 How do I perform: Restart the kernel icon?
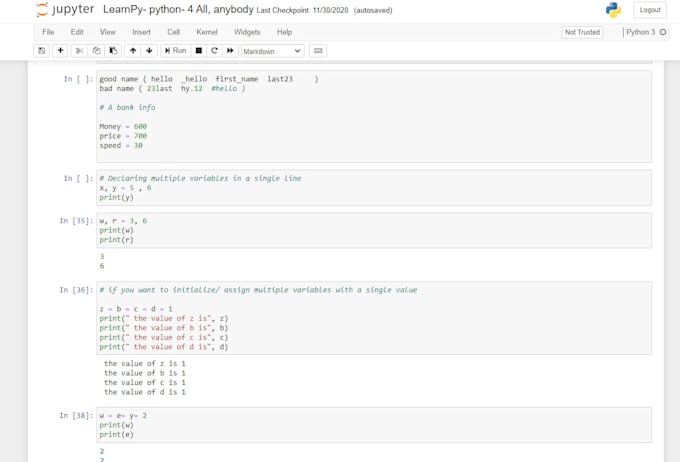[214, 51]
